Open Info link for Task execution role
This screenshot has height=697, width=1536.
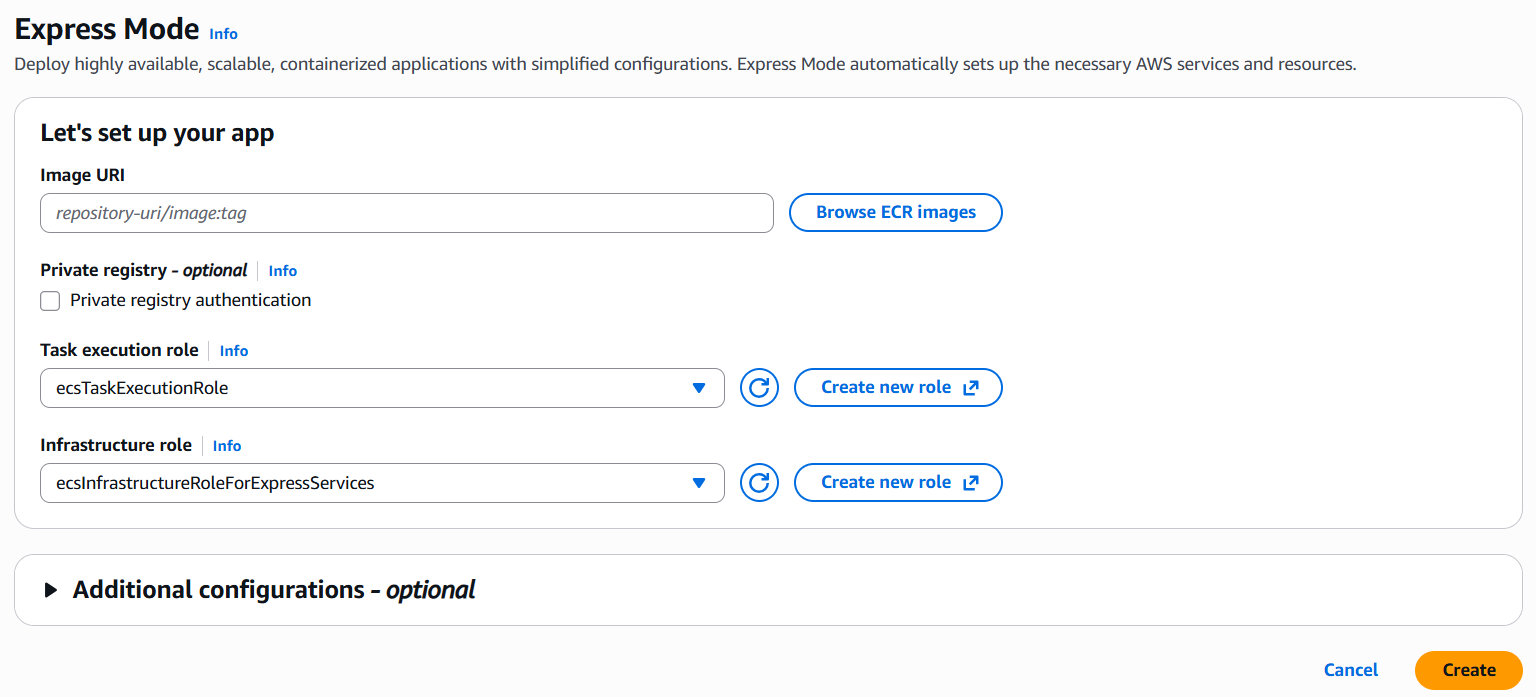(x=234, y=351)
